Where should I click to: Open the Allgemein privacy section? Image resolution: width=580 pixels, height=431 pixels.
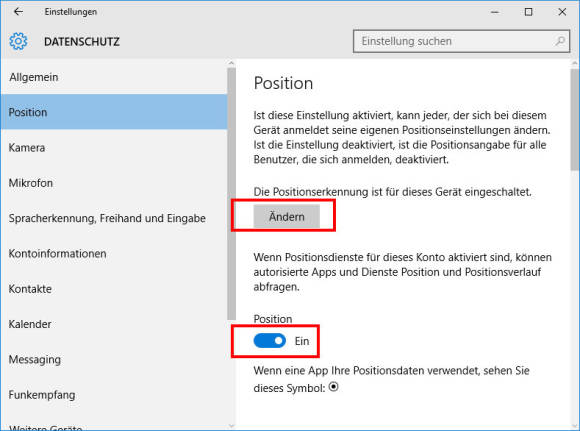[x=114, y=77]
